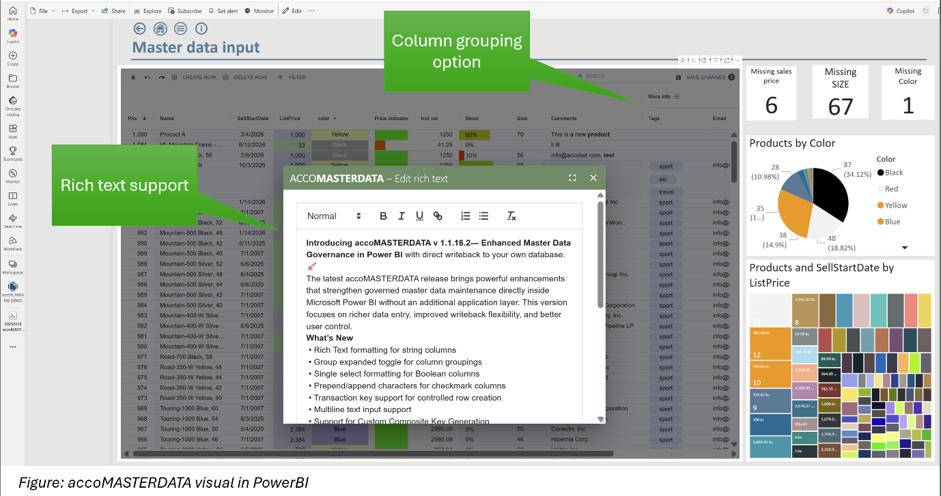Screen dimensions: 941x496
Task: Open the Create page in sidebar
Action: point(13,58)
